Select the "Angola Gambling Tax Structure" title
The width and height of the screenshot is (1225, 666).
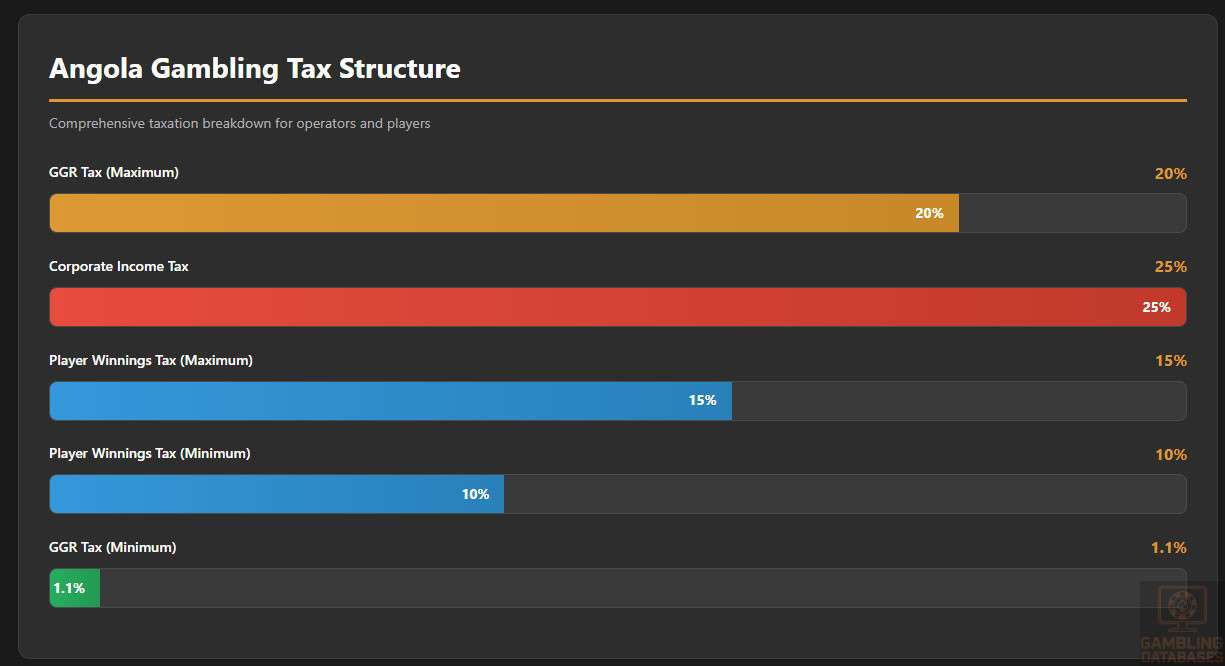click(x=255, y=68)
